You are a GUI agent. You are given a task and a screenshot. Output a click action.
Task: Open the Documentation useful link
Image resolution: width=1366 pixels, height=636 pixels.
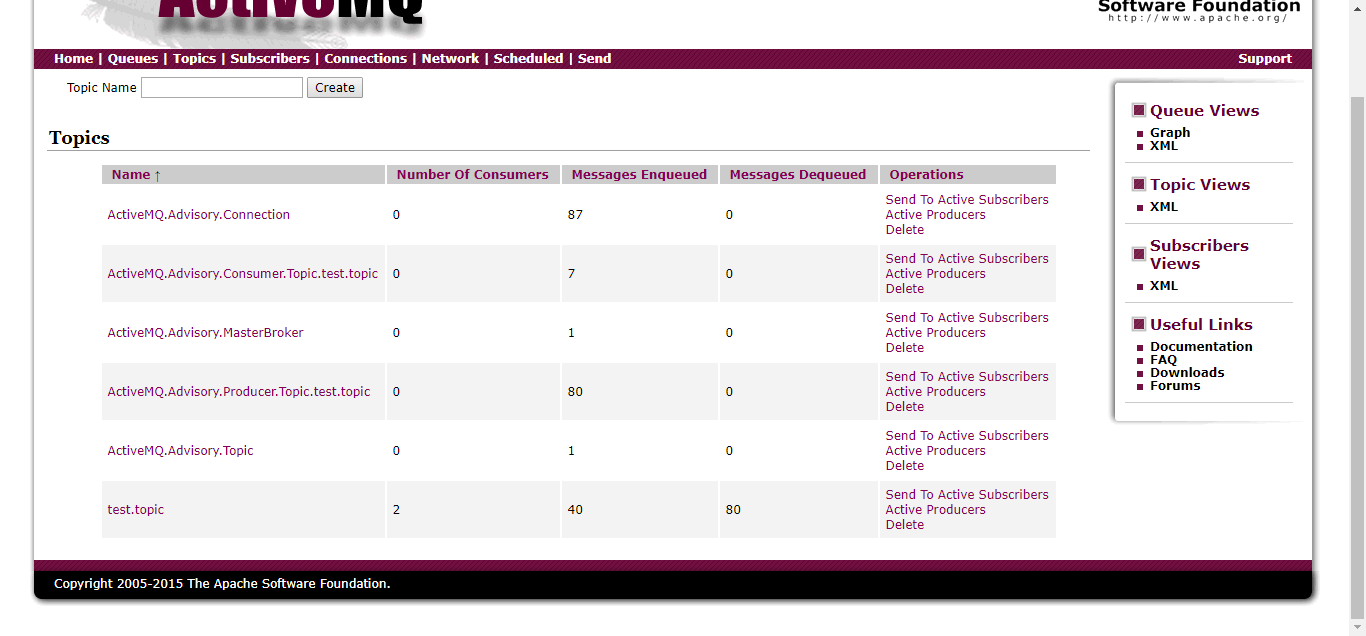click(1201, 347)
